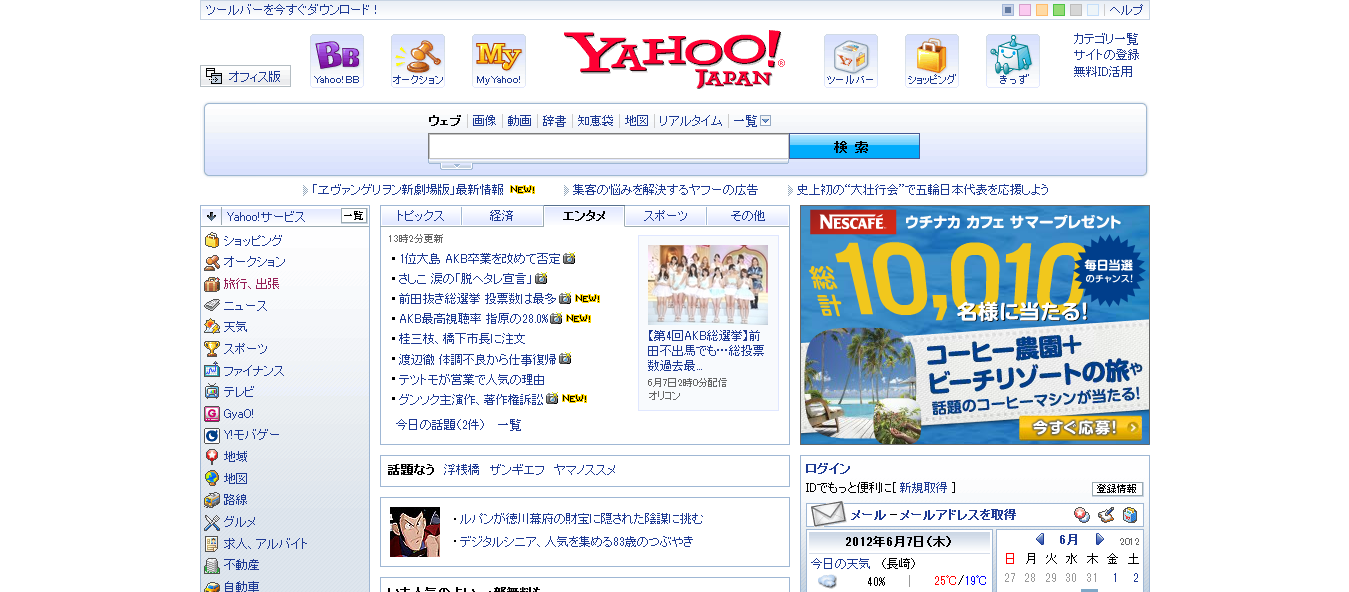The image size is (1349, 592).
Task: Switch to the トピックス news tab
Action: pyautogui.click(x=421, y=216)
